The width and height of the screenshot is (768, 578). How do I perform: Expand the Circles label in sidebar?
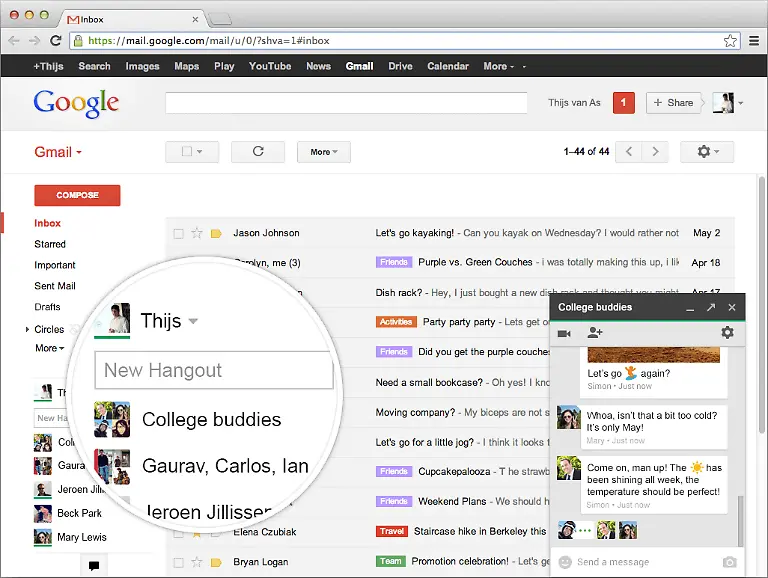(x=27, y=330)
